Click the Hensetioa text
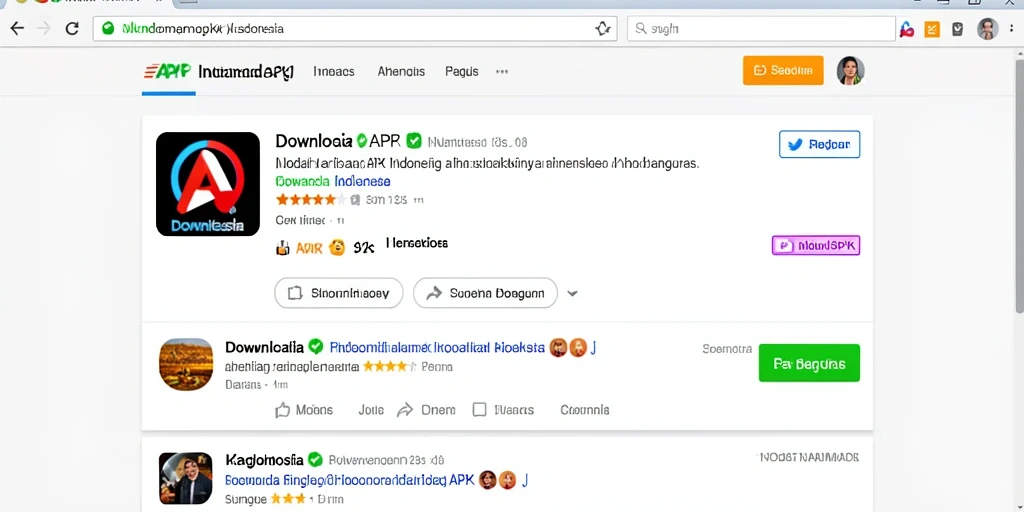Screen dimensions: 1024x512 [x=417, y=244]
